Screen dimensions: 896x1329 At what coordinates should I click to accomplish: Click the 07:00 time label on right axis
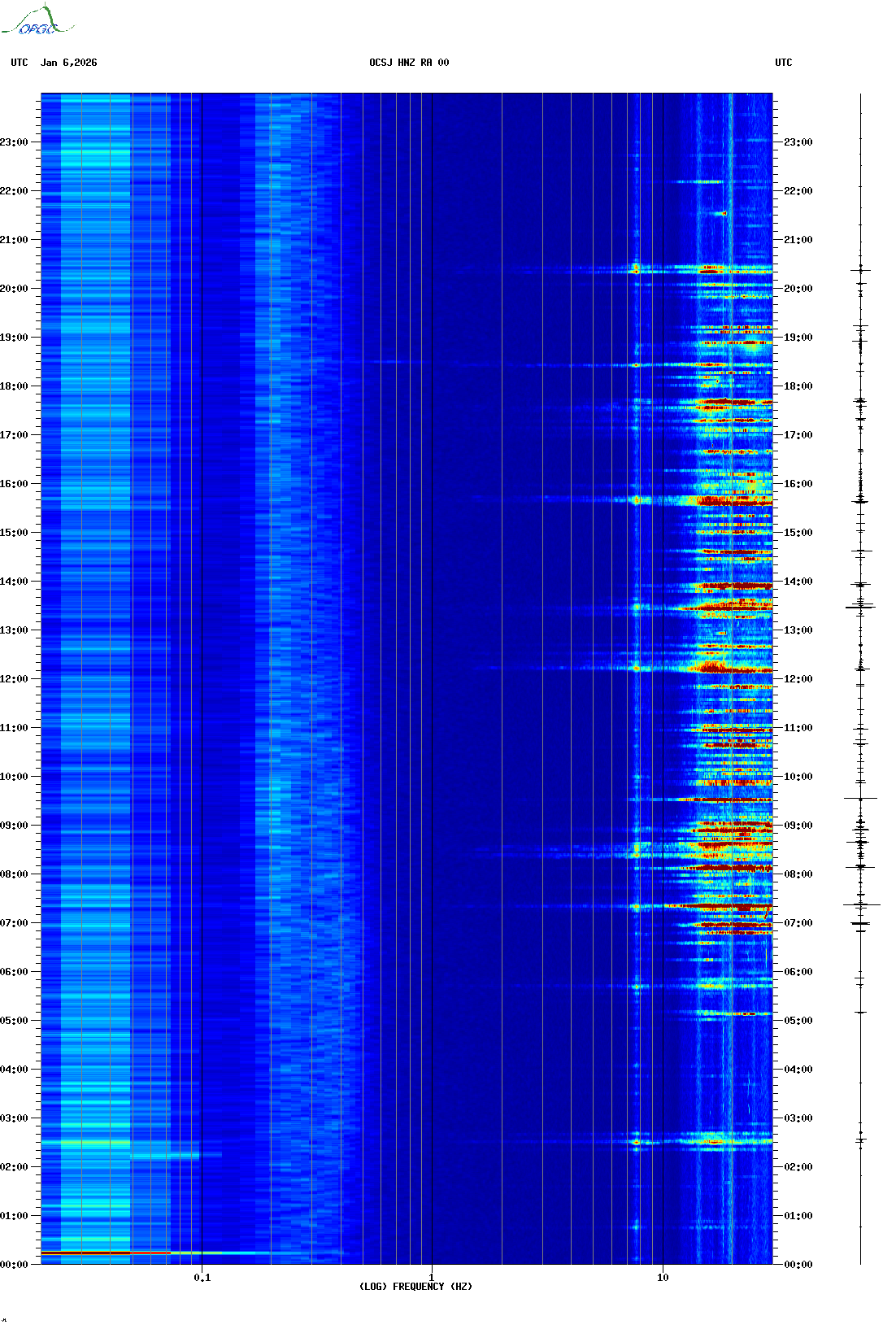point(798,923)
